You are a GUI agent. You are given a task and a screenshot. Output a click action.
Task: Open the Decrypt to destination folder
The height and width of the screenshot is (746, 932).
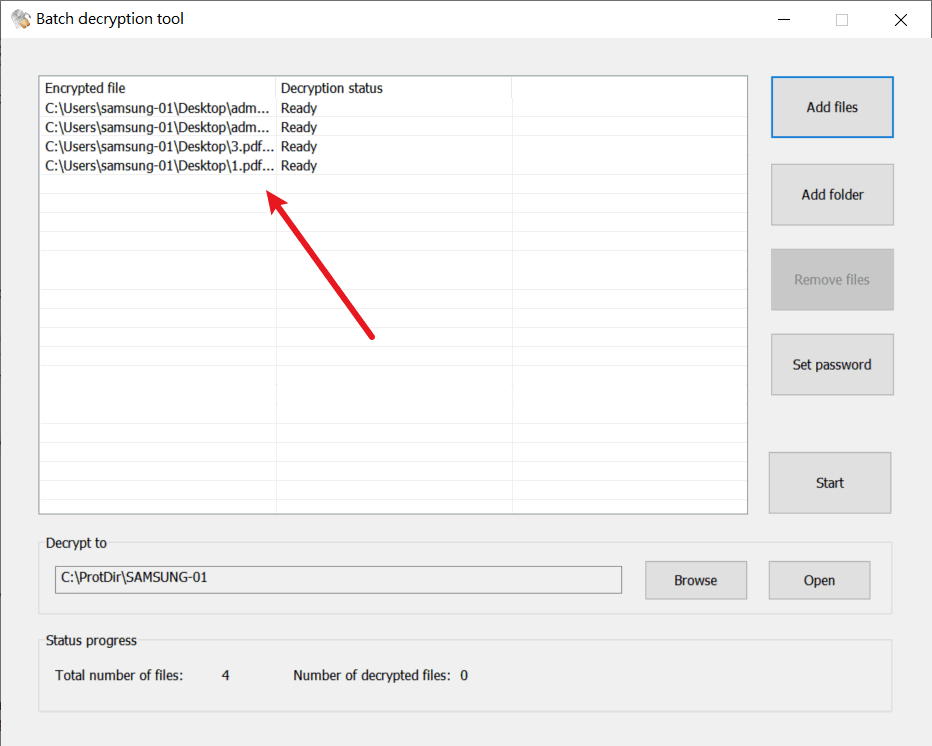click(x=818, y=580)
